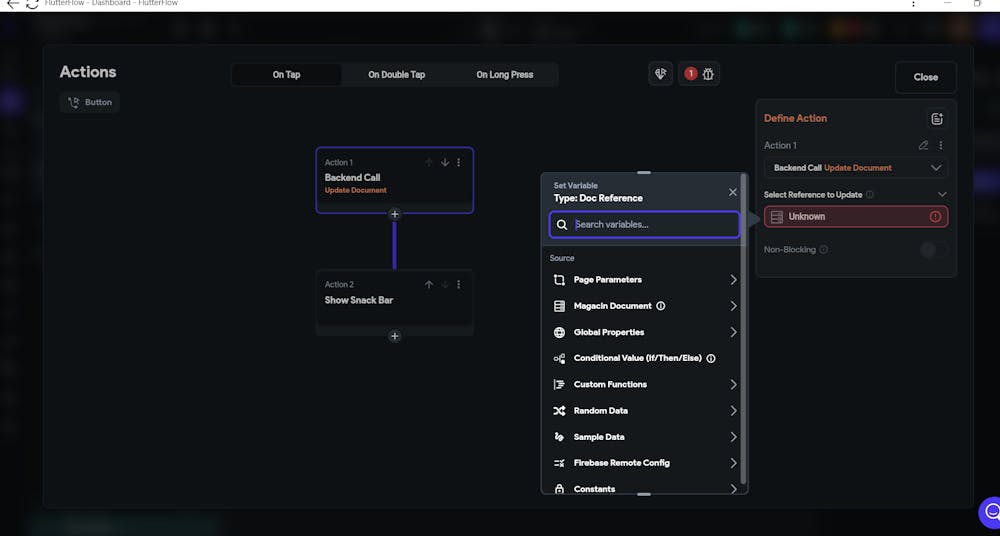The width and height of the screenshot is (1000, 536).
Task: Toggle the Non-Blocking switch
Action: 934,249
